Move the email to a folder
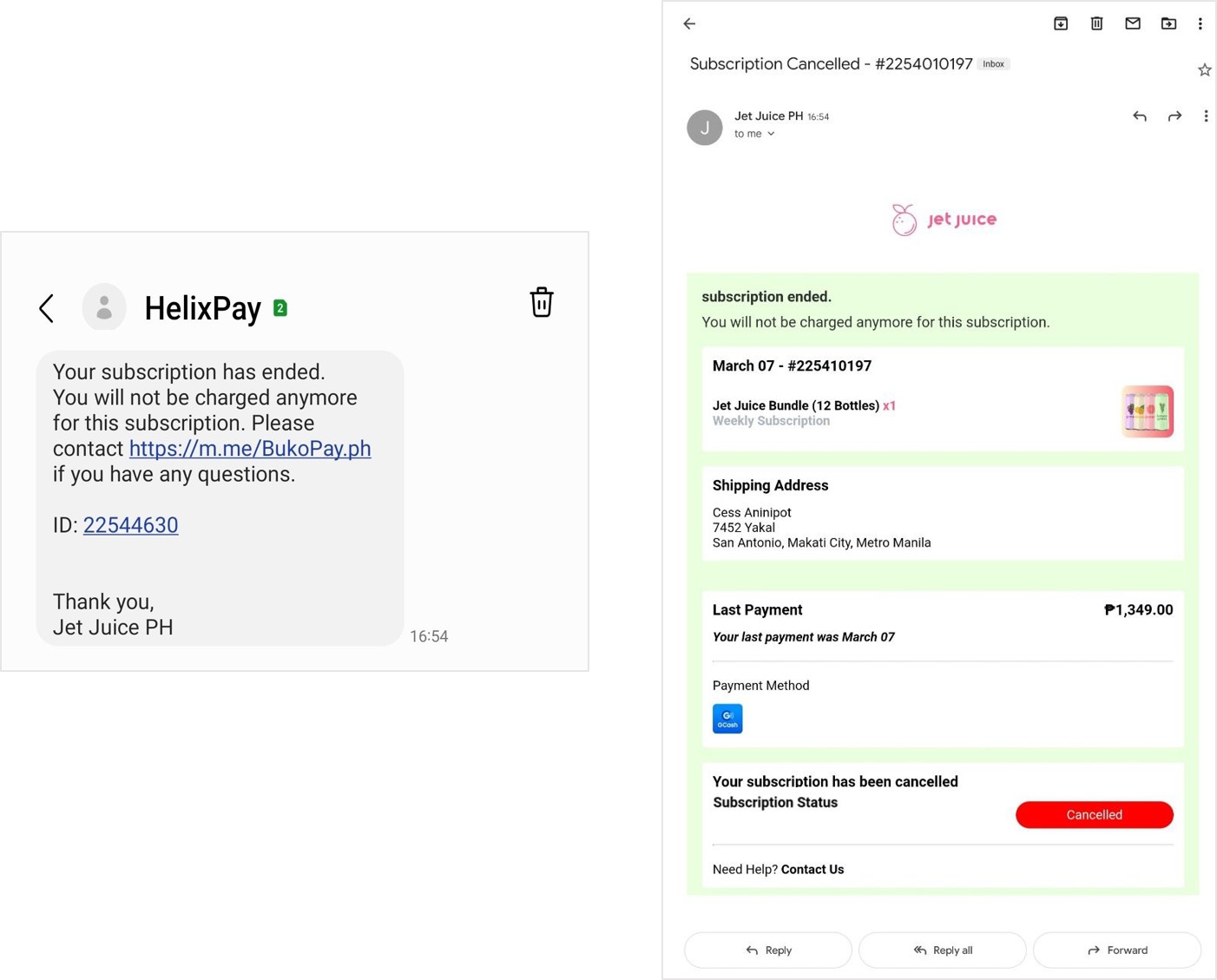Image resolution: width=1217 pixels, height=980 pixels. tap(1168, 23)
